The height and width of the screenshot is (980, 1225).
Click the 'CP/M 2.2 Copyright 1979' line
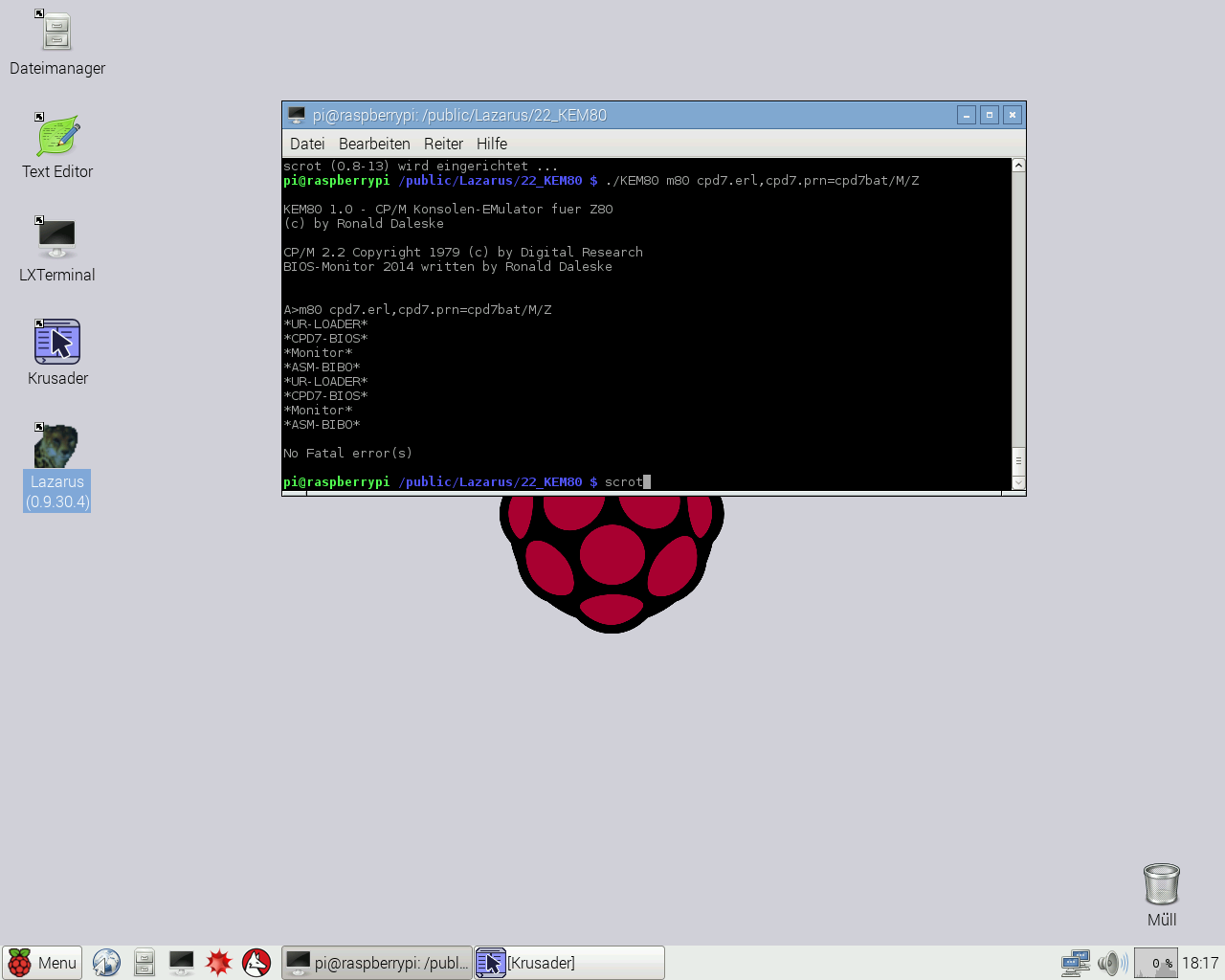[x=463, y=252]
